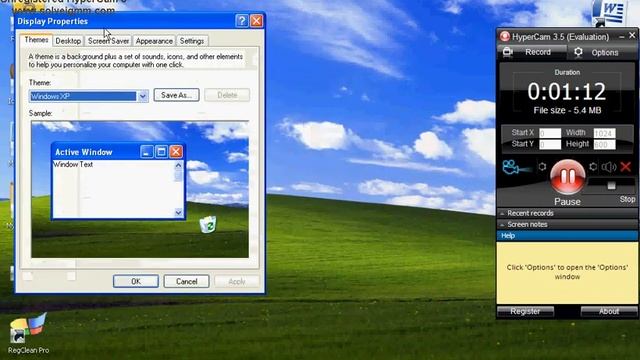The image size is (640, 360).
Task: Click the sample window scrollbar up arrow
Action: click(x=178, y=165)
